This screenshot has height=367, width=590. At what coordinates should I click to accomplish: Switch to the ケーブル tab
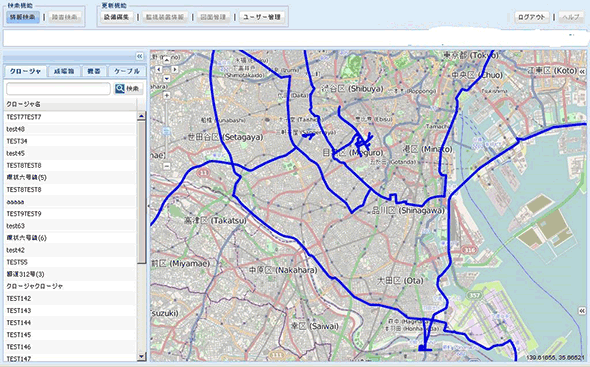point(127,71)
